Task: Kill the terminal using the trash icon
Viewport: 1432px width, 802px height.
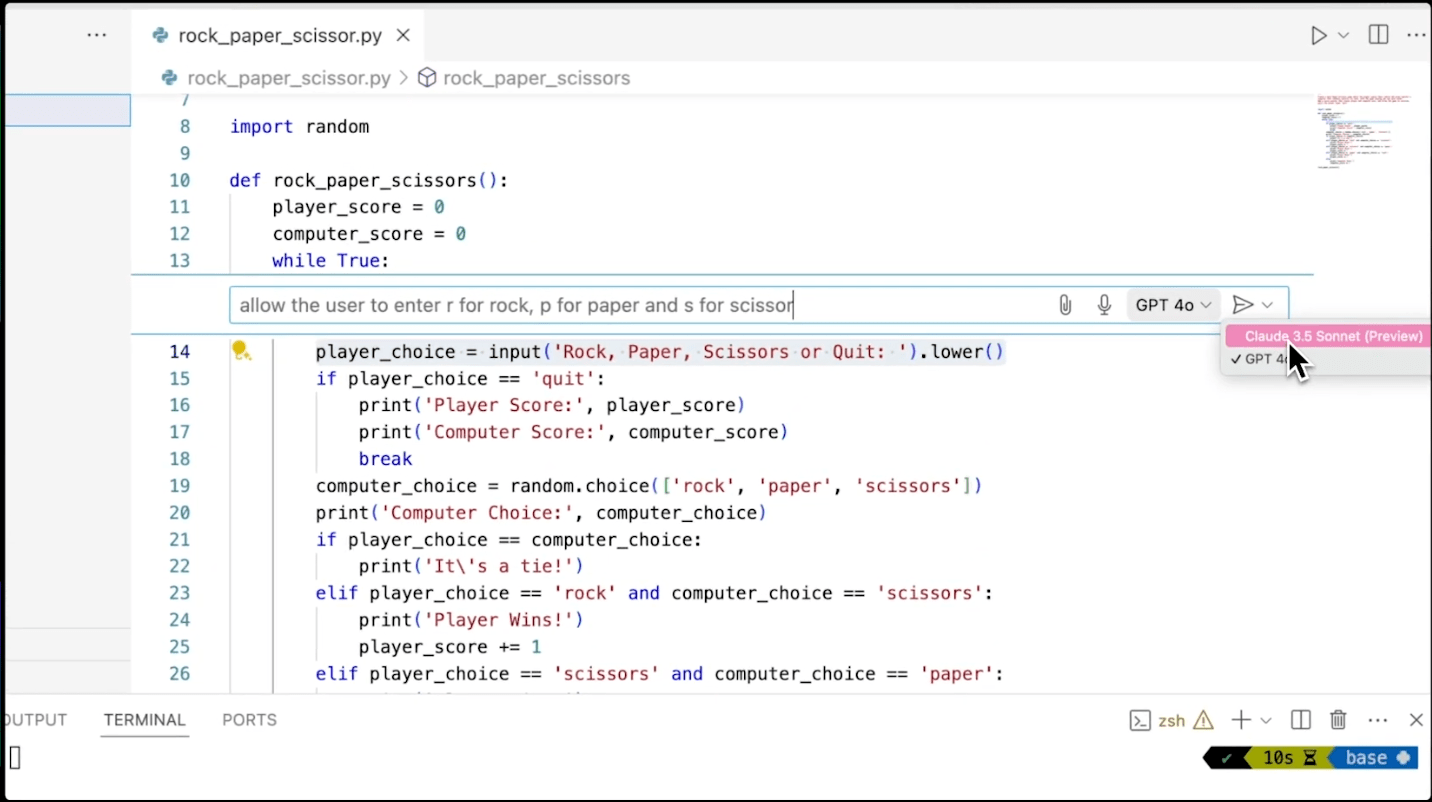Action: coord(1338,719)
